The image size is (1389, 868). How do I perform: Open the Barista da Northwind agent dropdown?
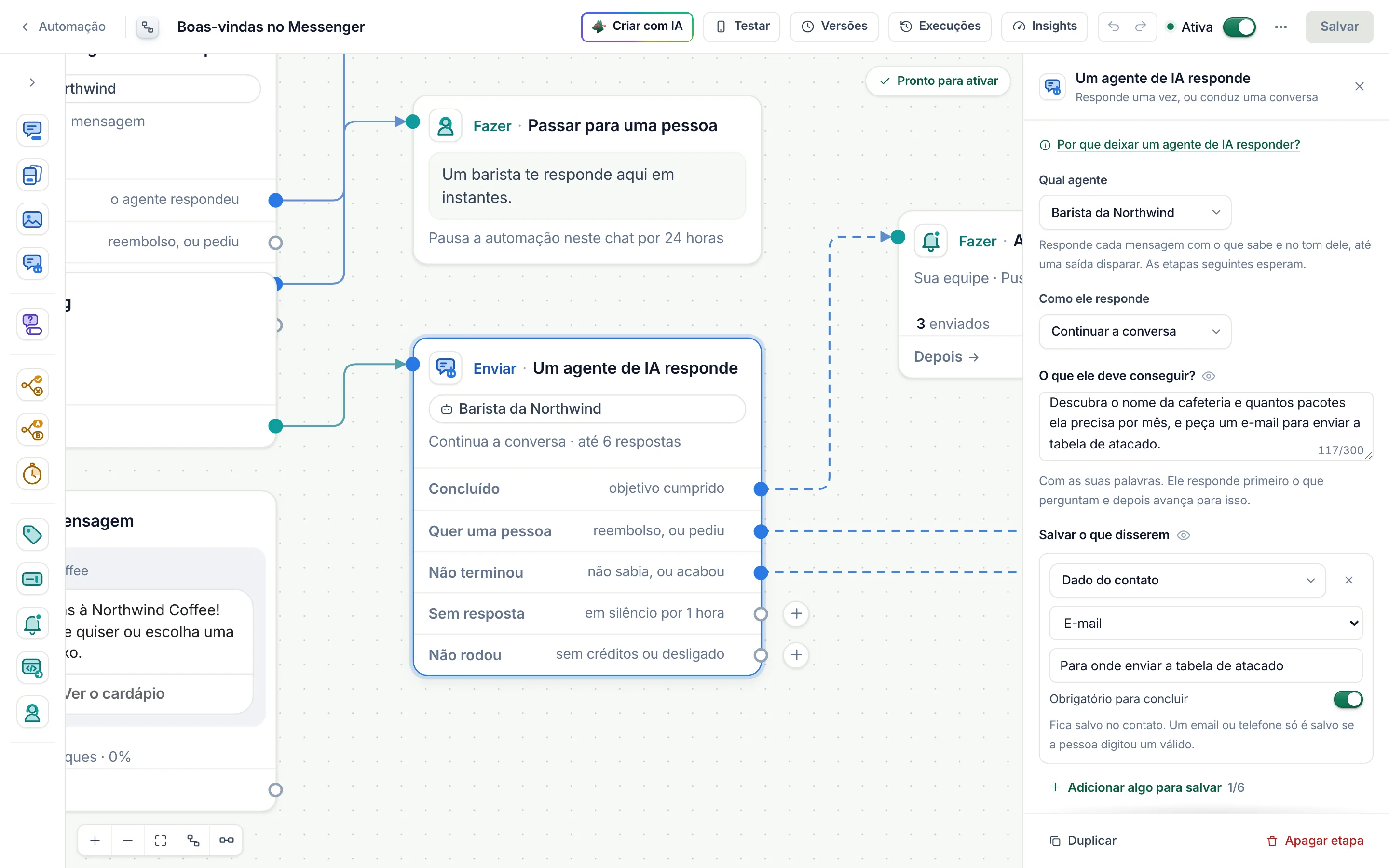[x=1135, y=212]
